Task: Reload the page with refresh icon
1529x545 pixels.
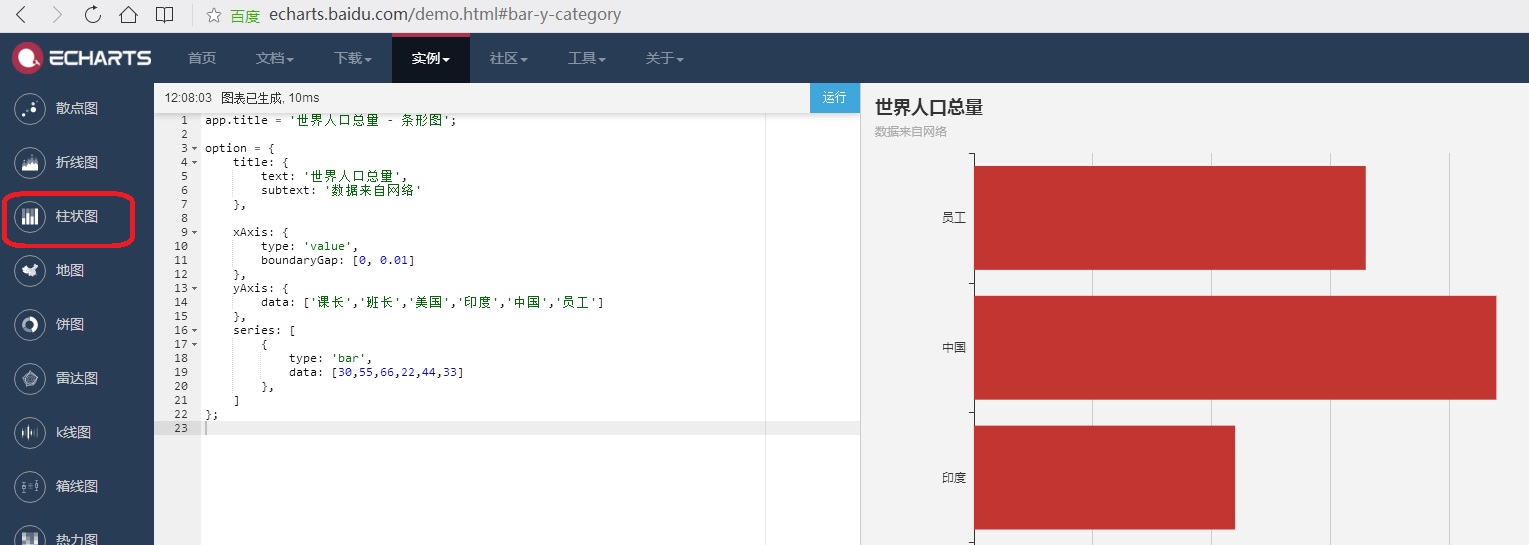Action: pyautogui.click(x=93, y=15)
